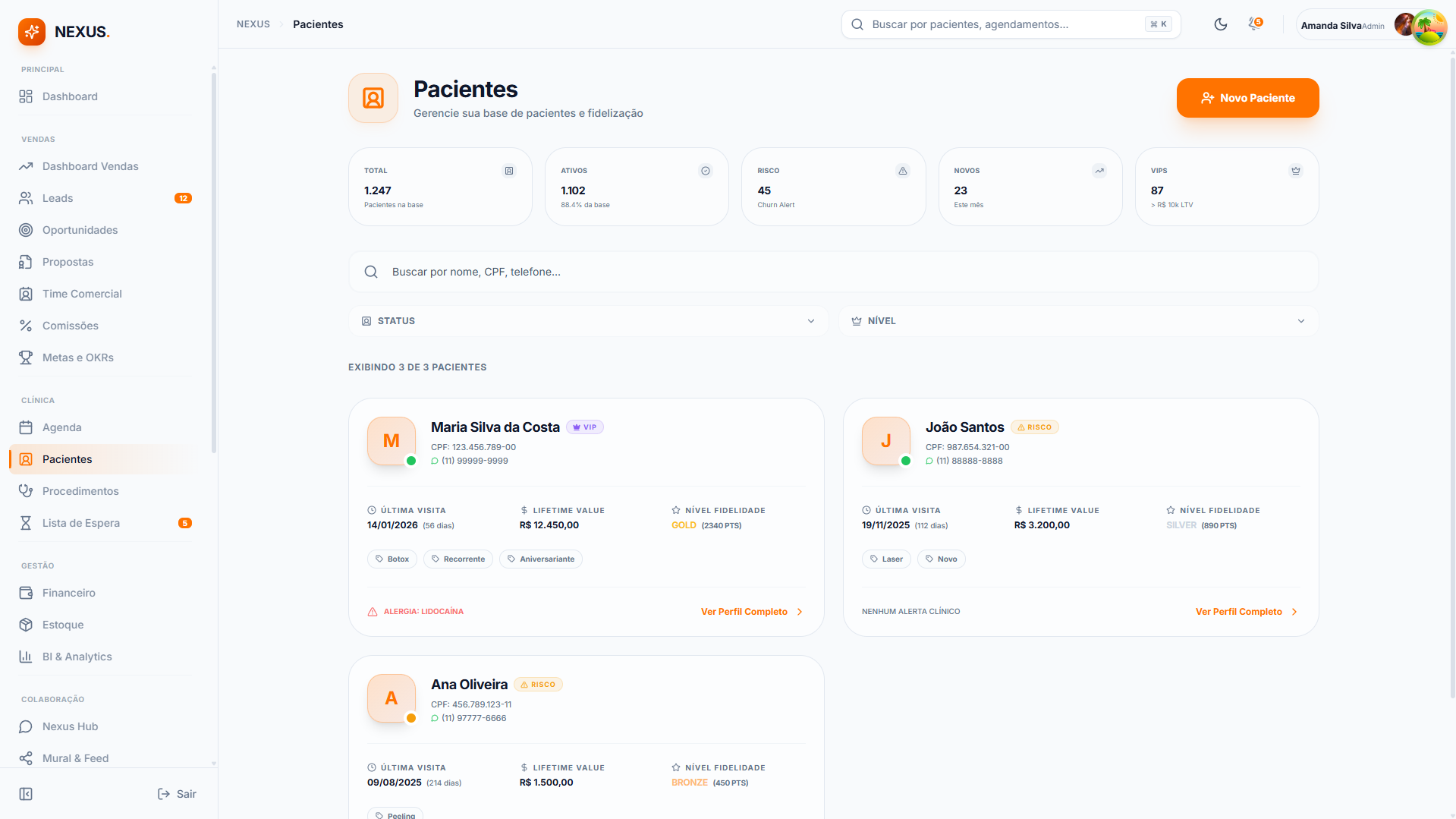The width and height of the screenshot is (1456, 819).
Task: Click the Ativos stat card check icon
Action: [x=706, y=171]
